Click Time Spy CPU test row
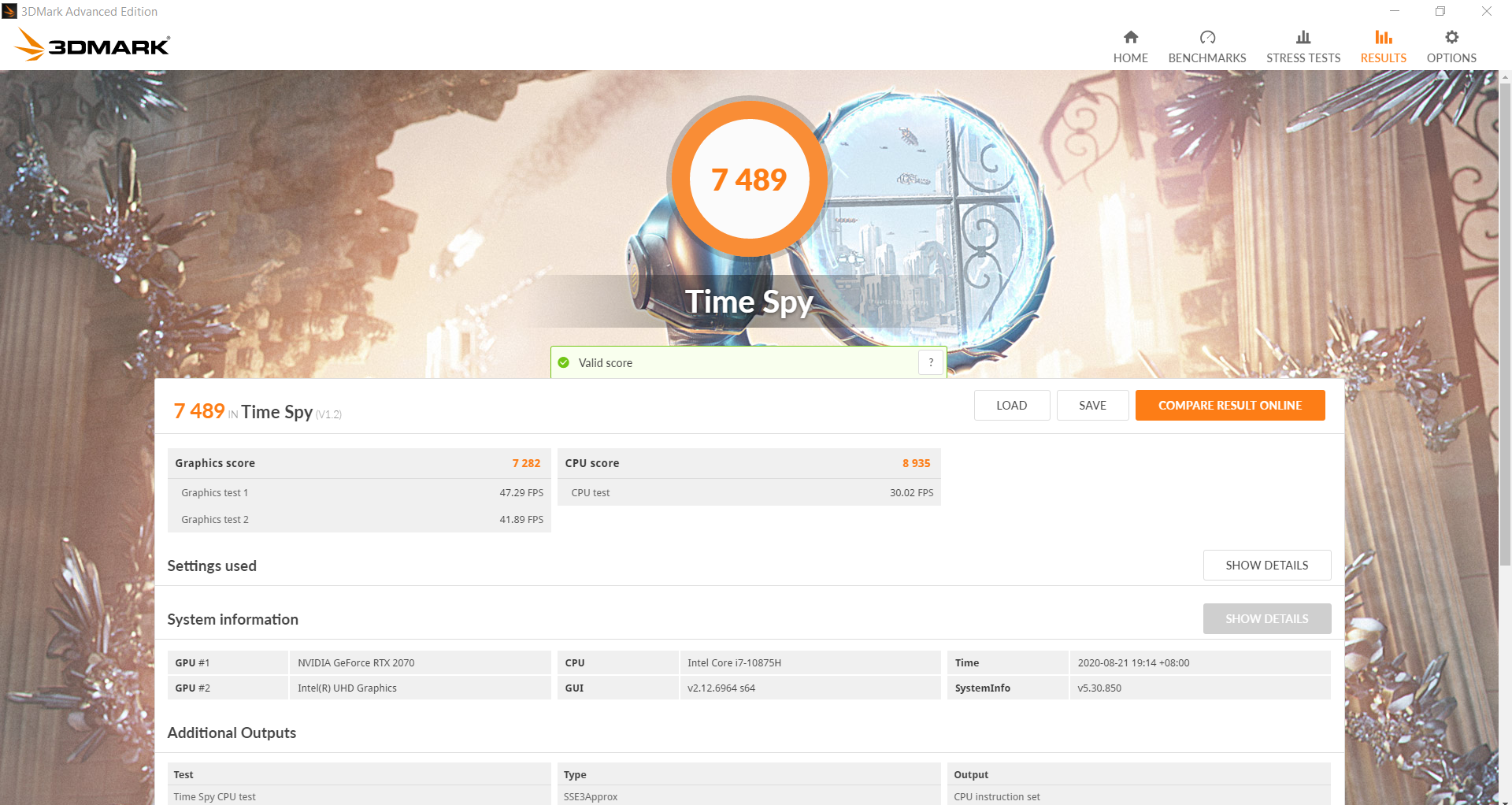 tap(359, 796)
